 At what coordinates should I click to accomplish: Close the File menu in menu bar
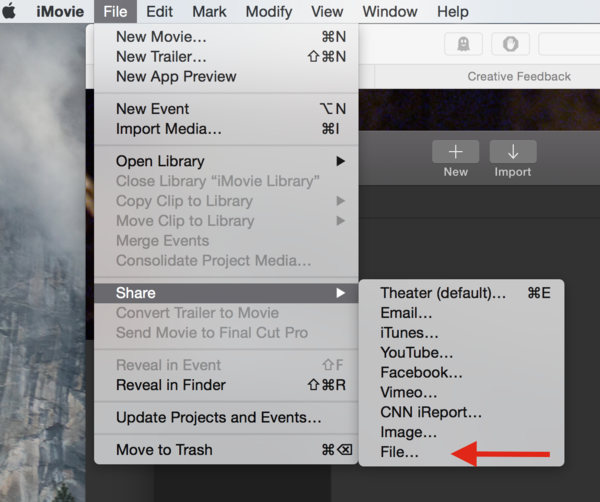point(115,11)
